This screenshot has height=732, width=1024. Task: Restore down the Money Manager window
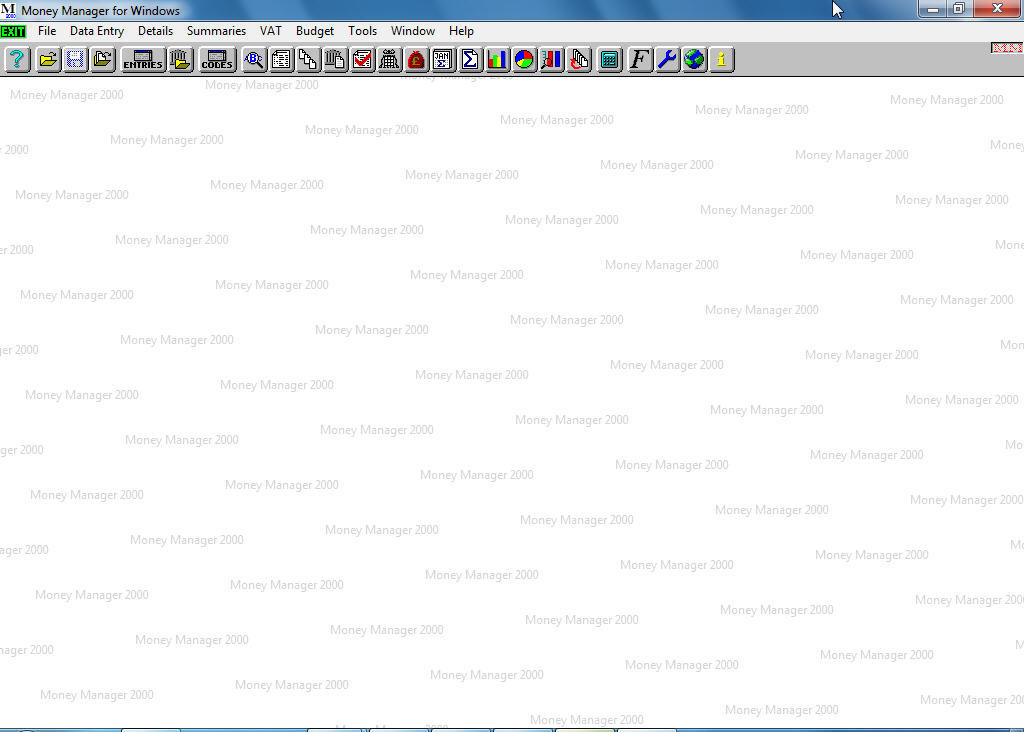[959, 9]
